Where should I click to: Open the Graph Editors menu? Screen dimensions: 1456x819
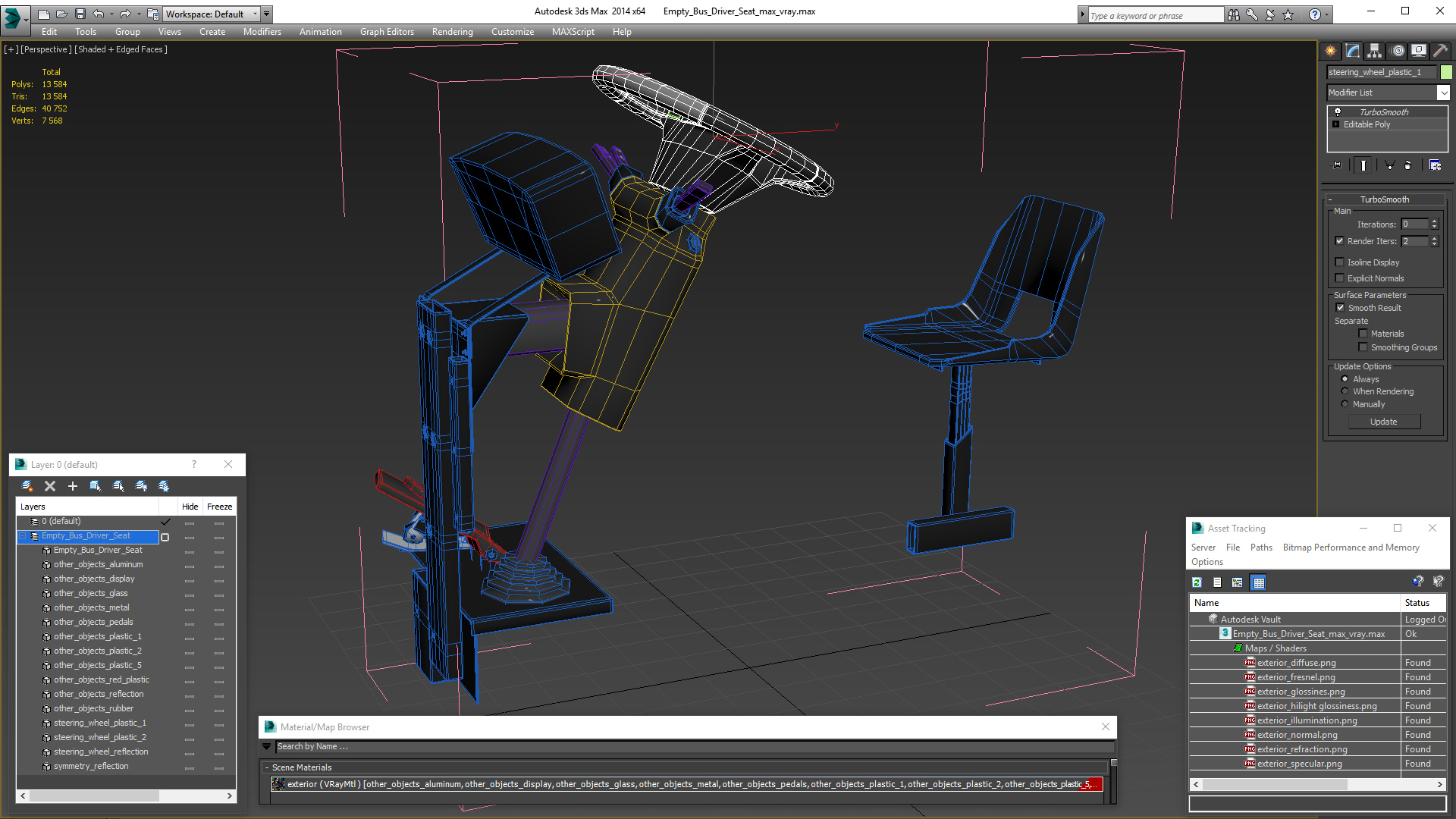[x=387, y=32]
